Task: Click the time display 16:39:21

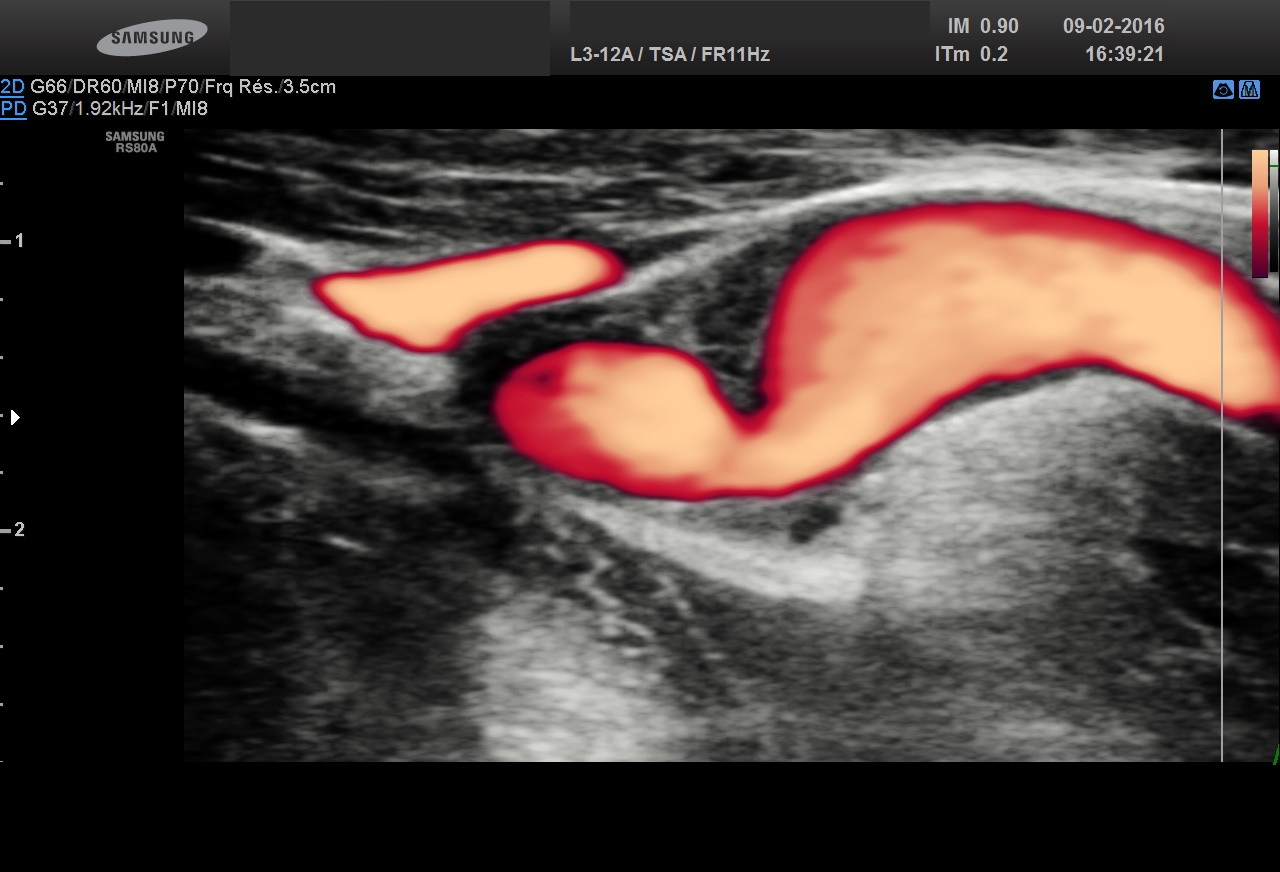Action: 1124,55
